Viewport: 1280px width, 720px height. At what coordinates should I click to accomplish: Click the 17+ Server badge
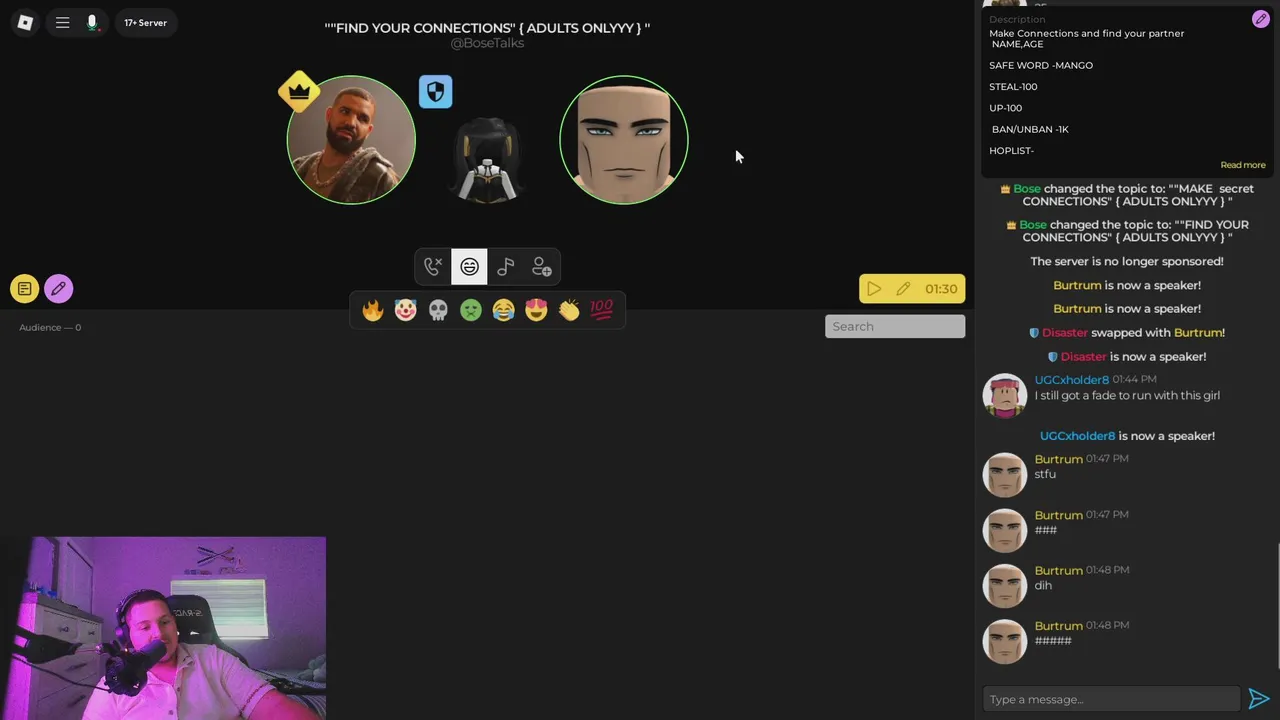(146, 22)
